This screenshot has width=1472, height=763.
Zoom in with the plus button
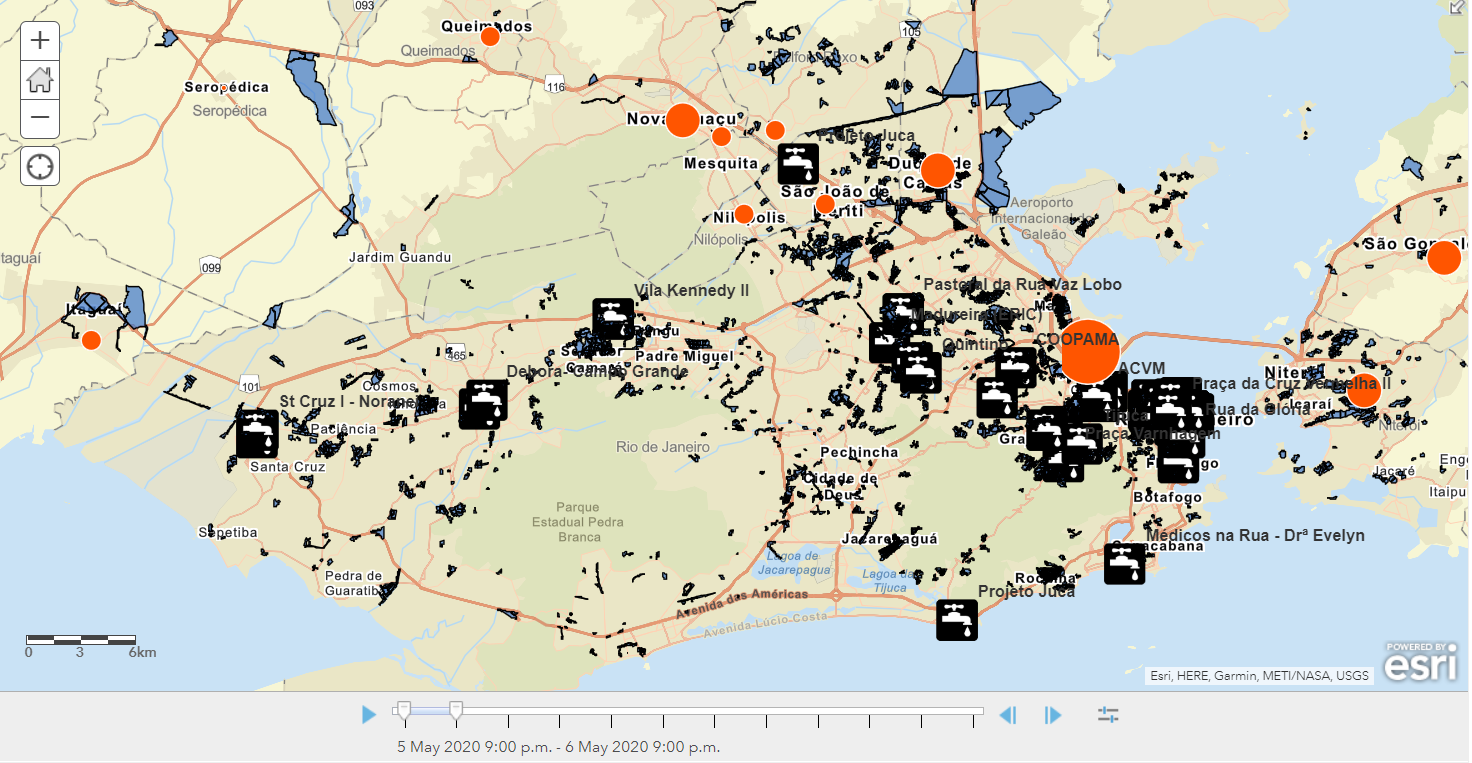coord(40,41)
